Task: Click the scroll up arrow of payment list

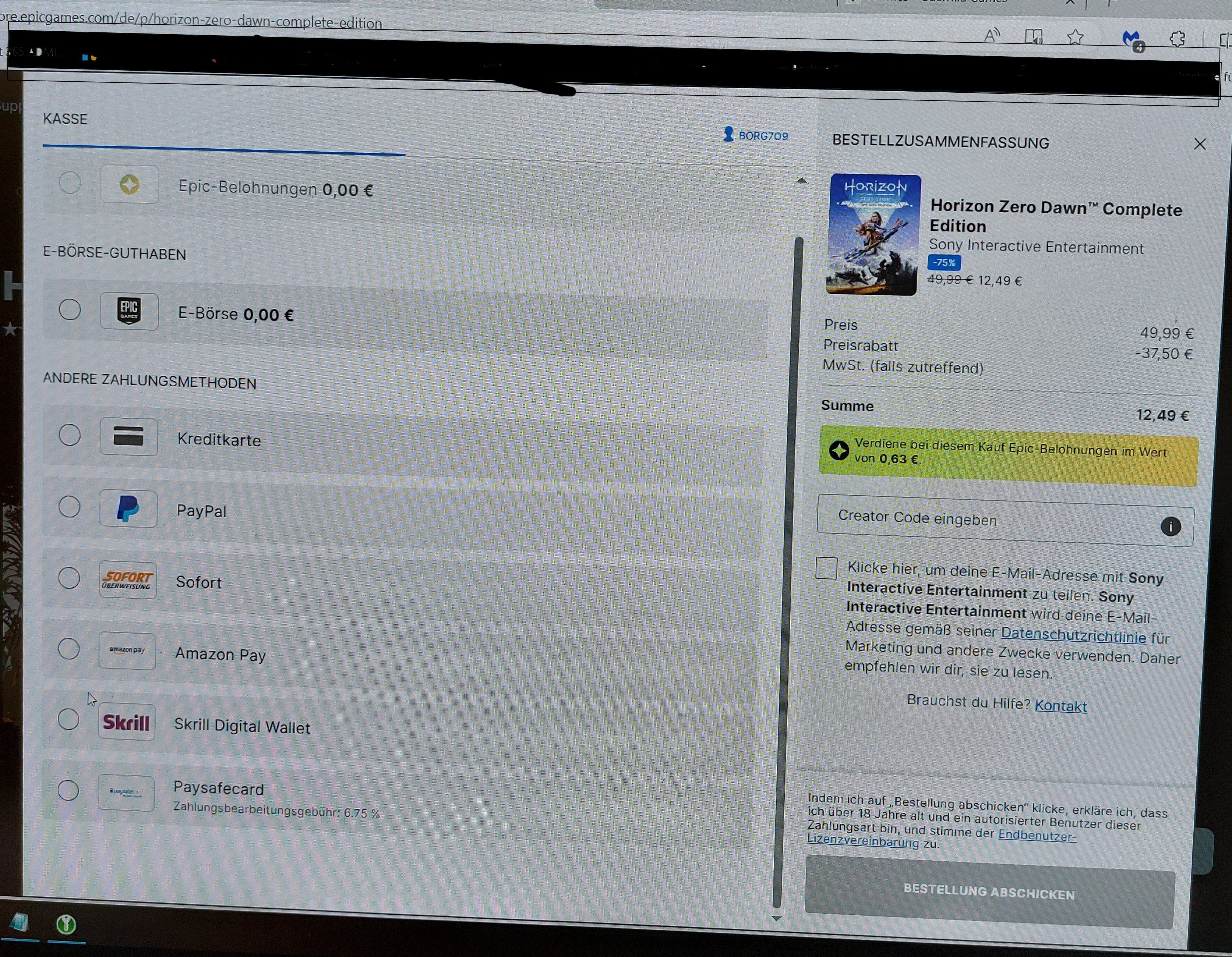Action: 801,180
